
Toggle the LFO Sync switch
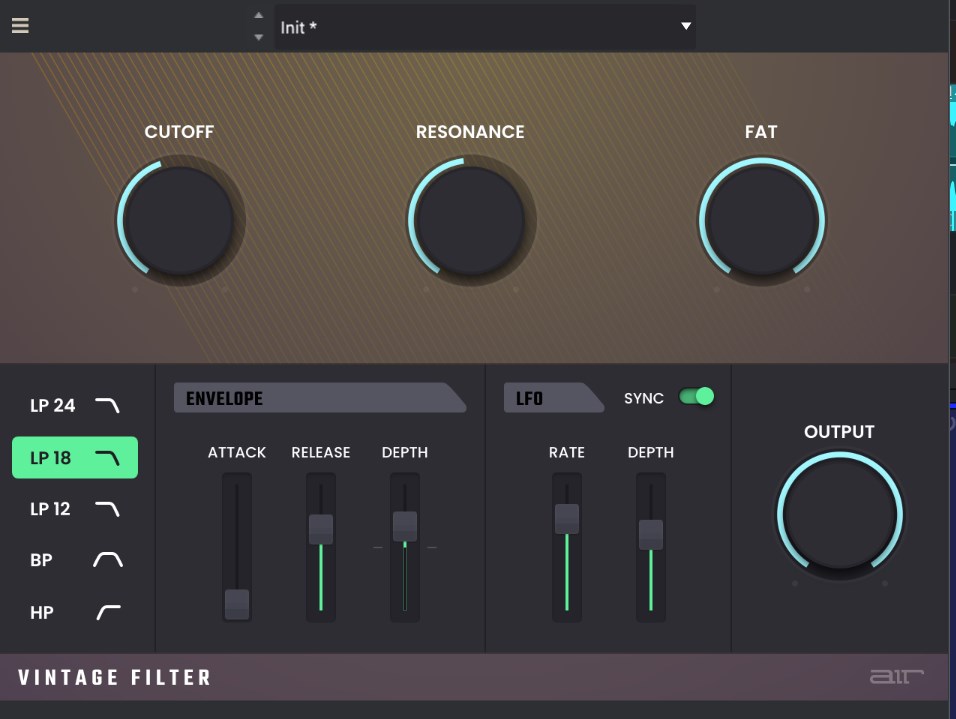696,397
